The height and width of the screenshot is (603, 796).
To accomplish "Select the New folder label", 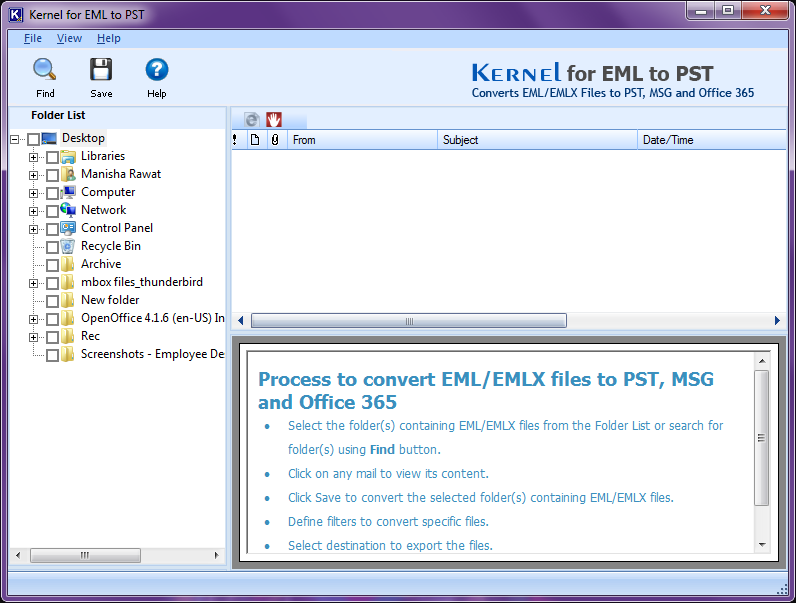I will (110, 300).
